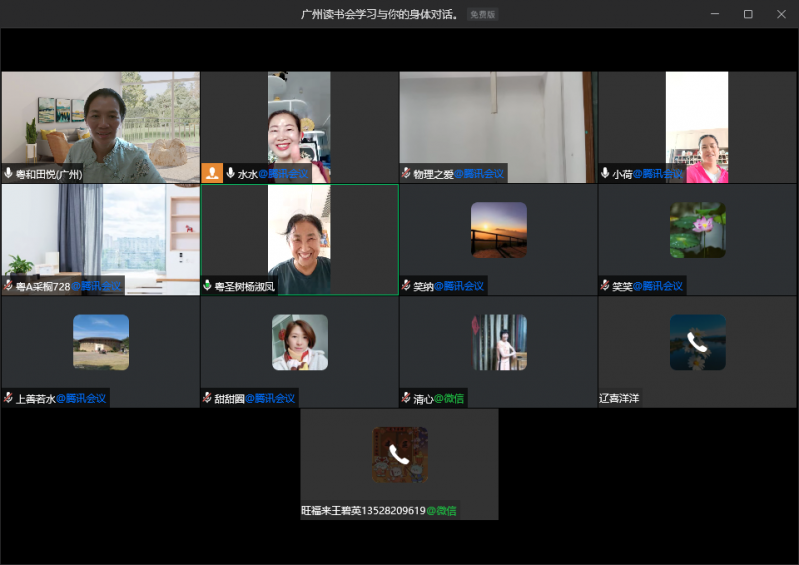Maximize the meeting window
The width and height of the screenshot is (799, 565).
click(747, 14)
